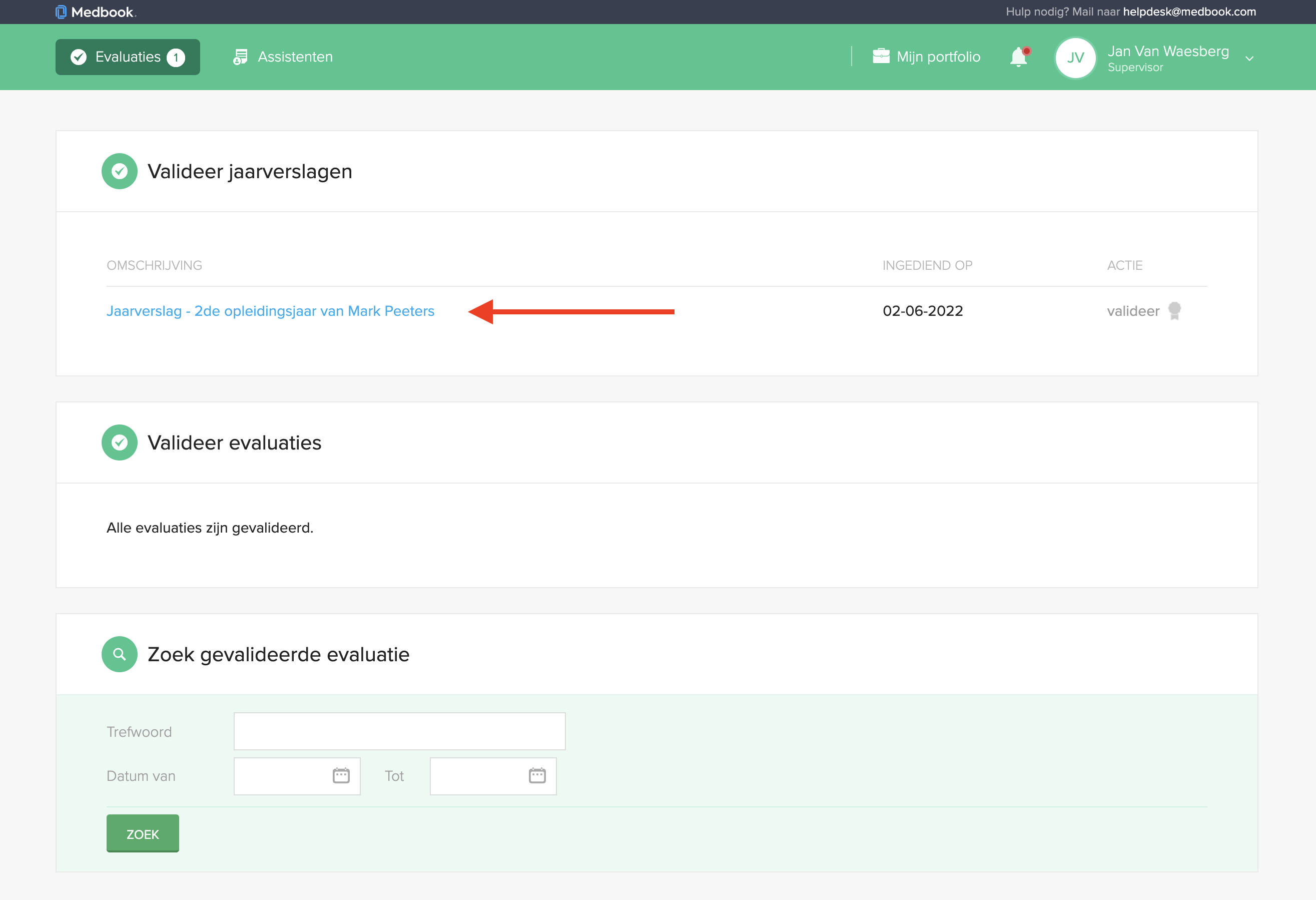
Task: Click the Datum van date field
Action: click(x=297, y=776)
